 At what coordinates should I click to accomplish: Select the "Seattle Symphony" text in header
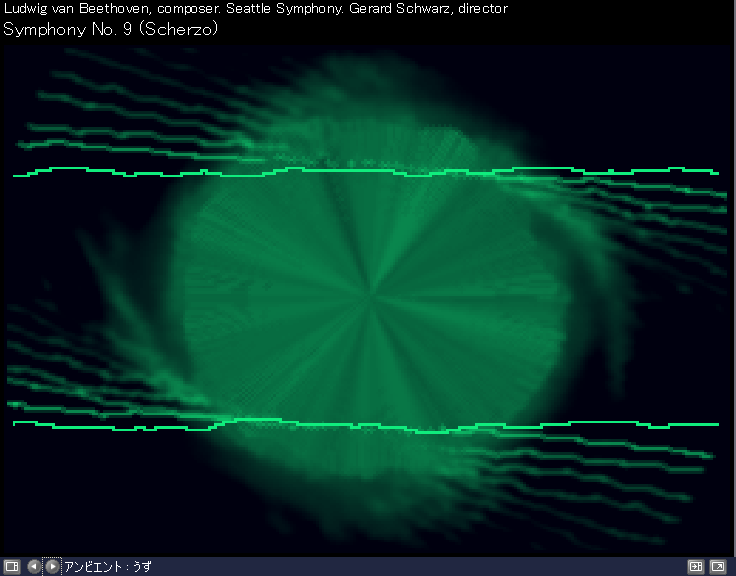click(291, 8)
